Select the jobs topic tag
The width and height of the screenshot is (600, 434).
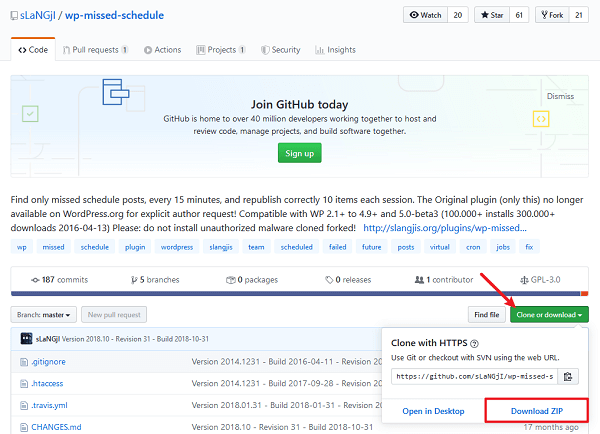tap(503, 247)
